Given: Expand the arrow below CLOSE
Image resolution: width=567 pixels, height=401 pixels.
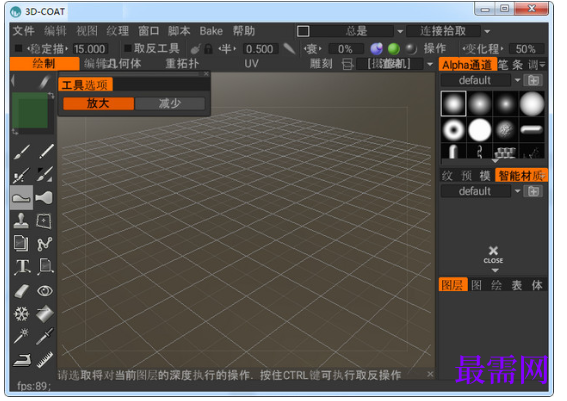Looking at the screenshot, I should (495, 270).
